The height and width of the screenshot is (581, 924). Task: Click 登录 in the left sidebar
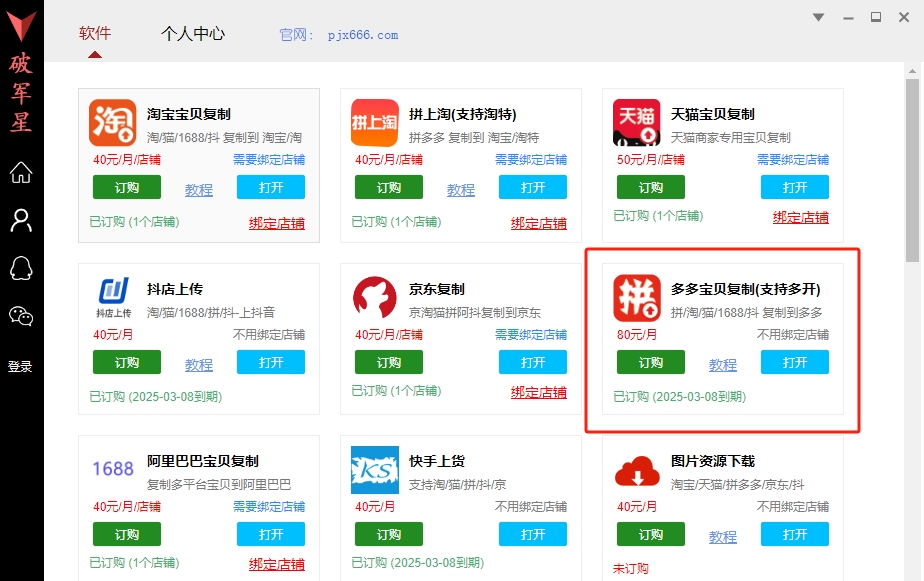(x=20, y=367)
